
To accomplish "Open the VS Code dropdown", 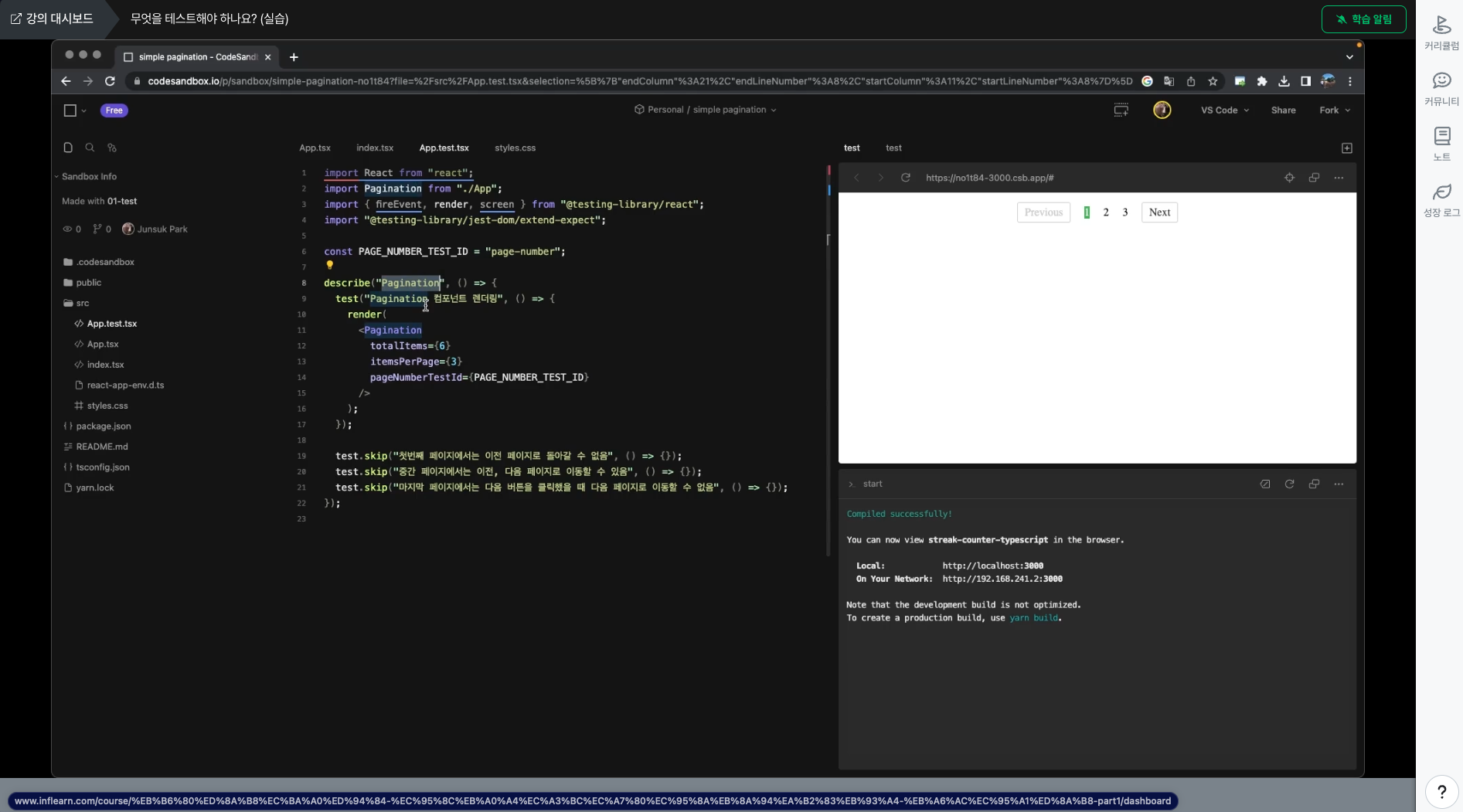I will (x=1224, y=110).
